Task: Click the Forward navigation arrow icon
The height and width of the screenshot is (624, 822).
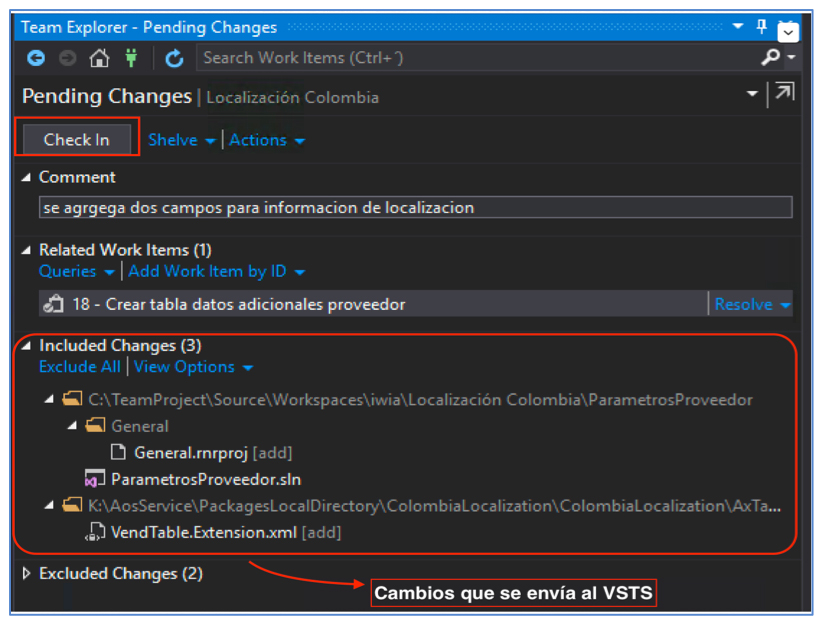Action: 67,58
